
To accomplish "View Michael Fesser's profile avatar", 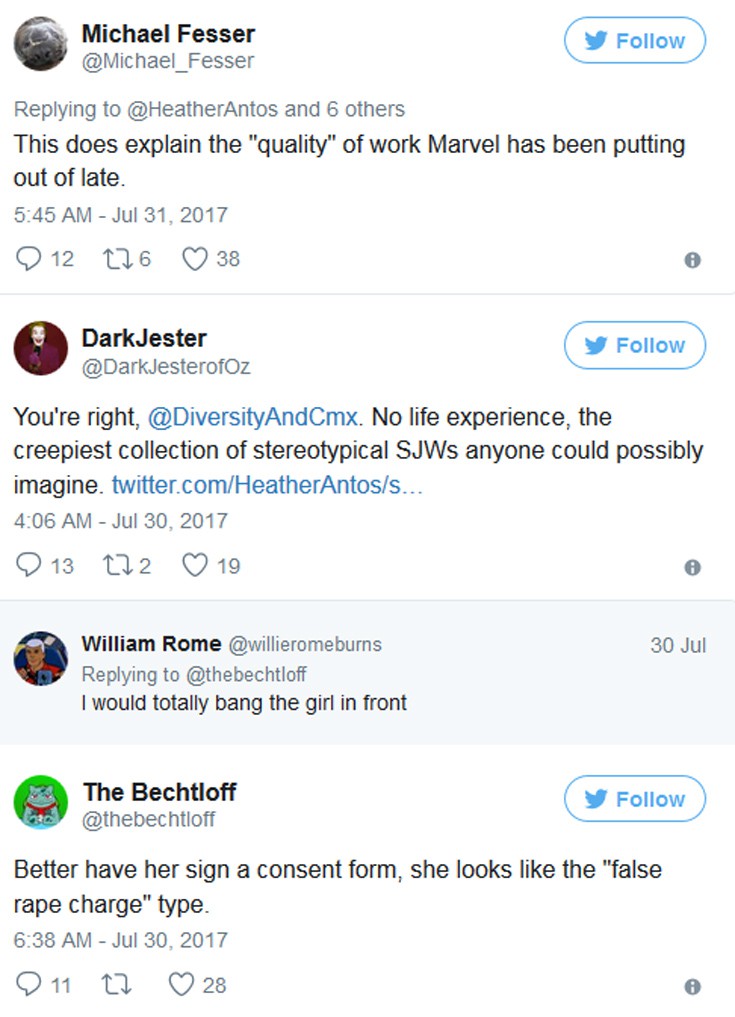I will coord(41,44).
